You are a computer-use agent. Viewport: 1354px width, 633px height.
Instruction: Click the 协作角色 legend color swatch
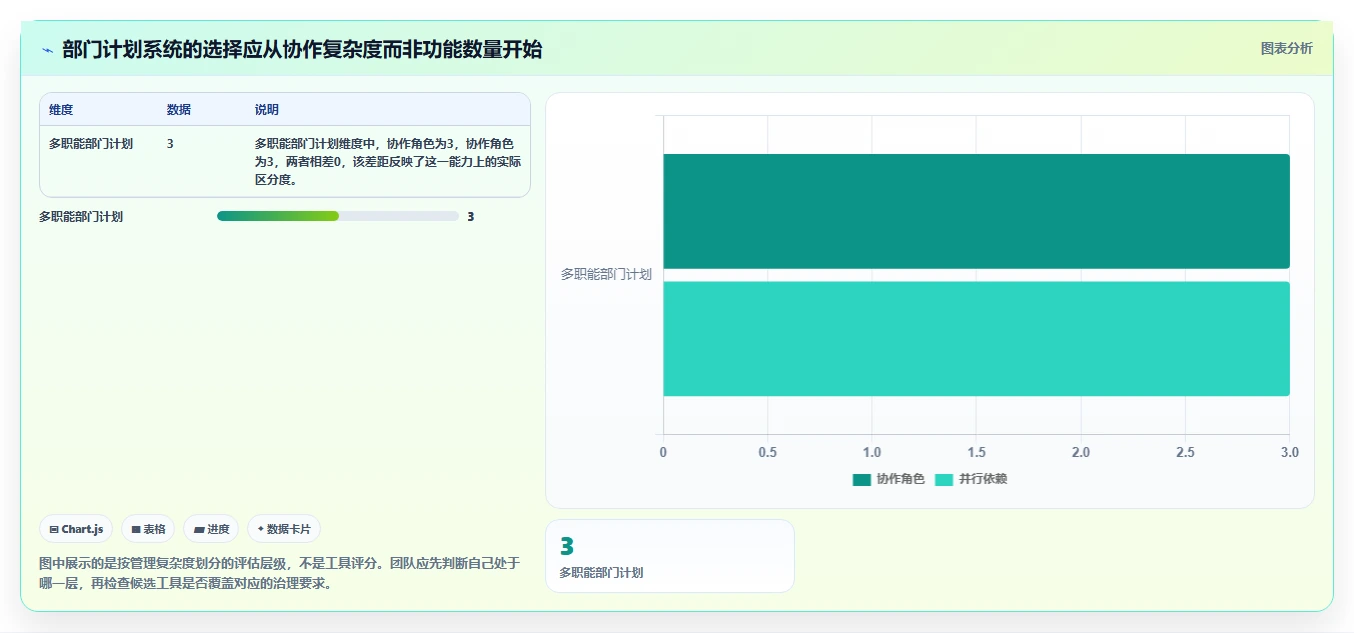tap(862, 480)
